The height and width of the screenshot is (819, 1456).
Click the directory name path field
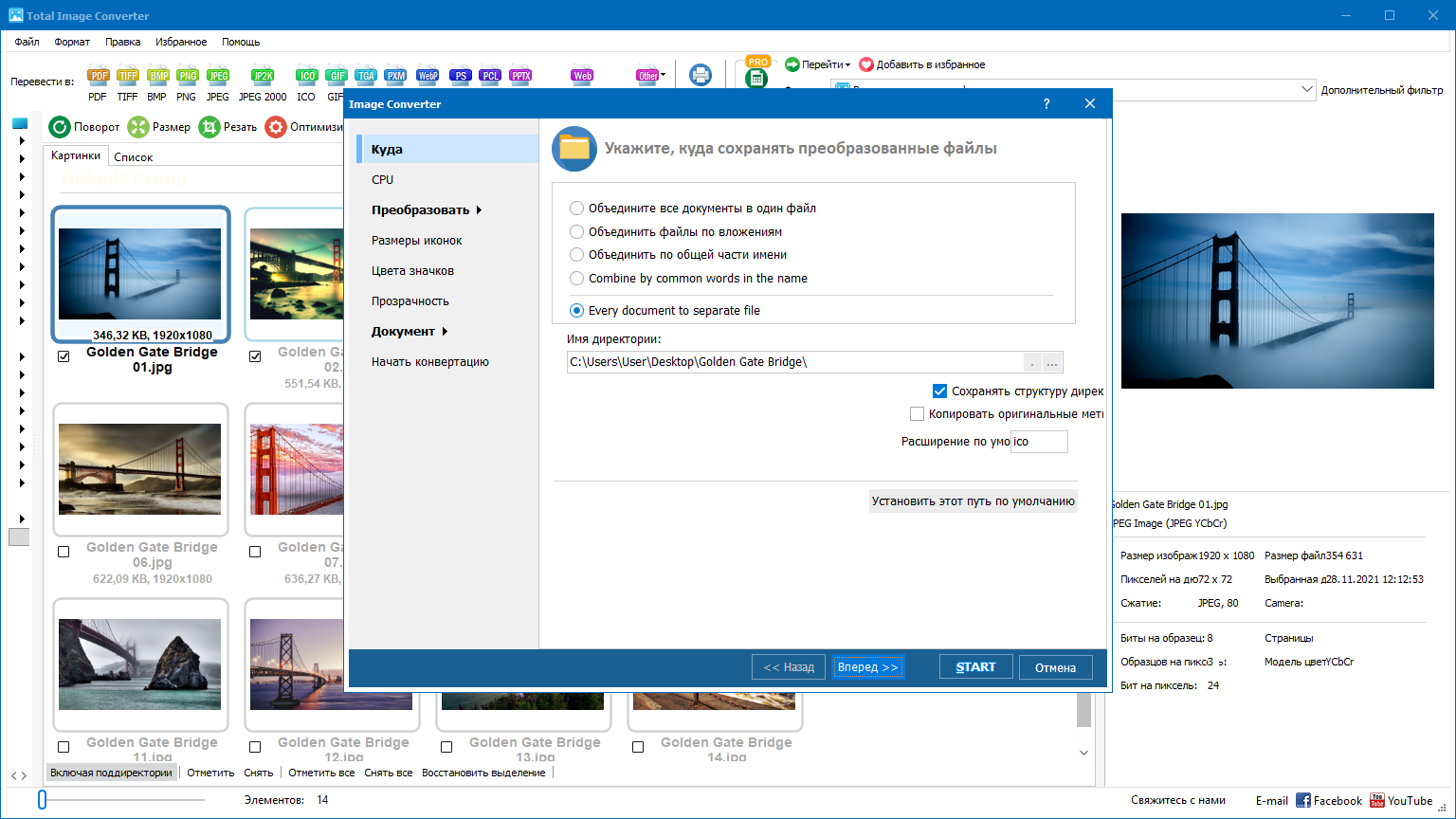(x=794, y=362)
